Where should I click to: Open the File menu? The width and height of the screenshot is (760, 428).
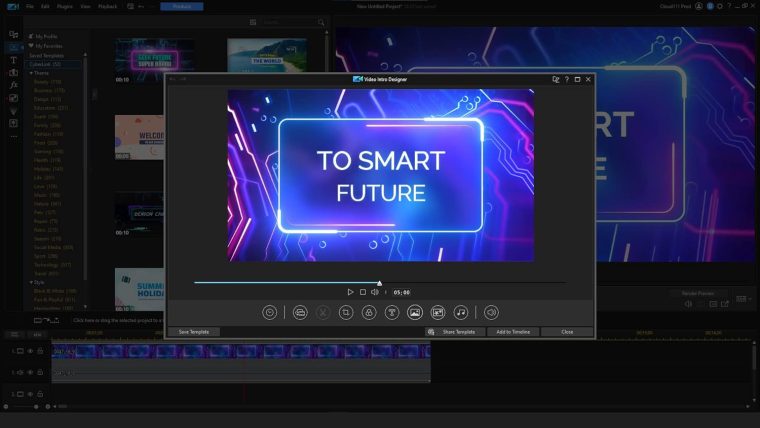coord(30,7)
